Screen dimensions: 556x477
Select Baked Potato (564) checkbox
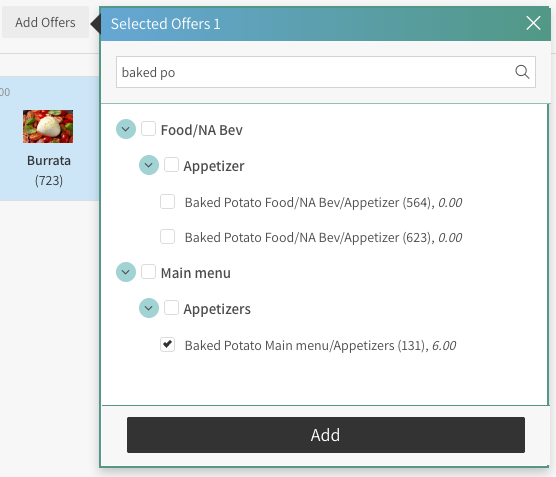[x=167, y=201]
